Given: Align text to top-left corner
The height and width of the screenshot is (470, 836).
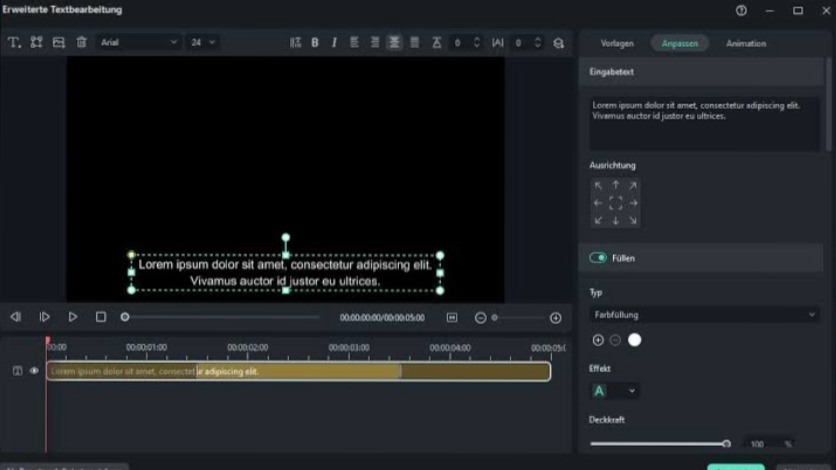Looking at the screenshot, I should (598, 185).
